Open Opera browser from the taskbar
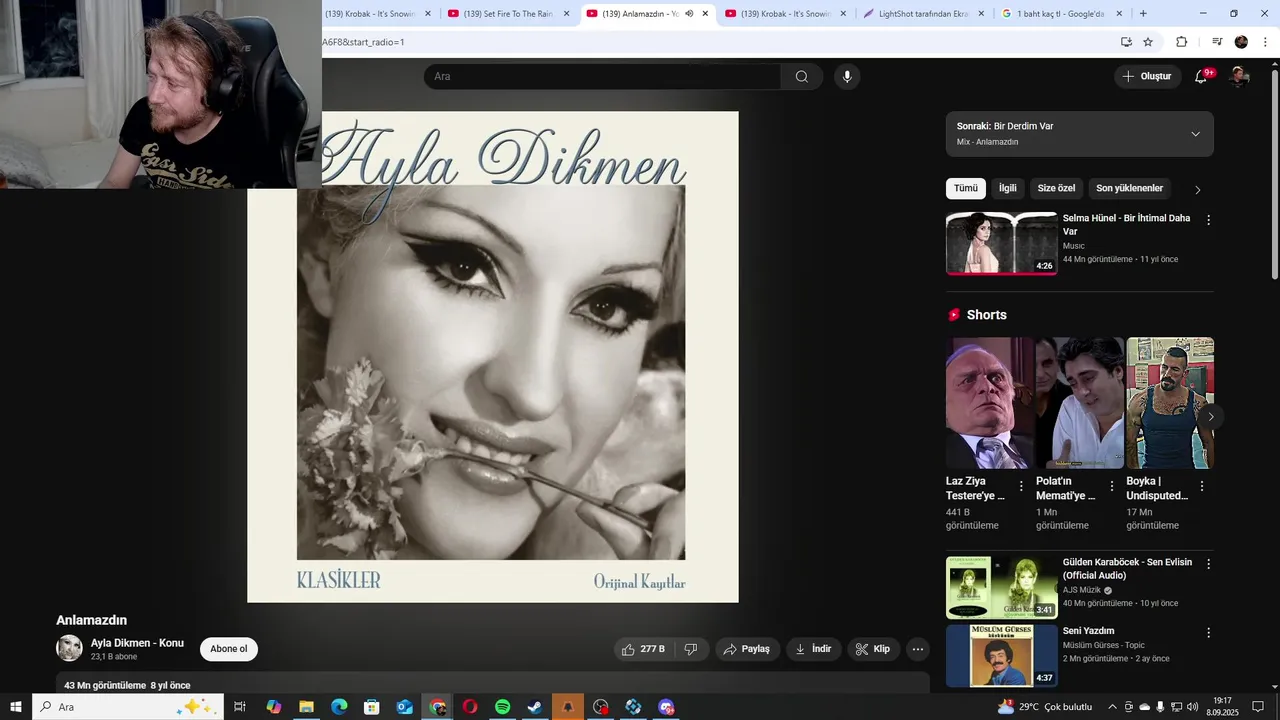 tap(470, 707)
